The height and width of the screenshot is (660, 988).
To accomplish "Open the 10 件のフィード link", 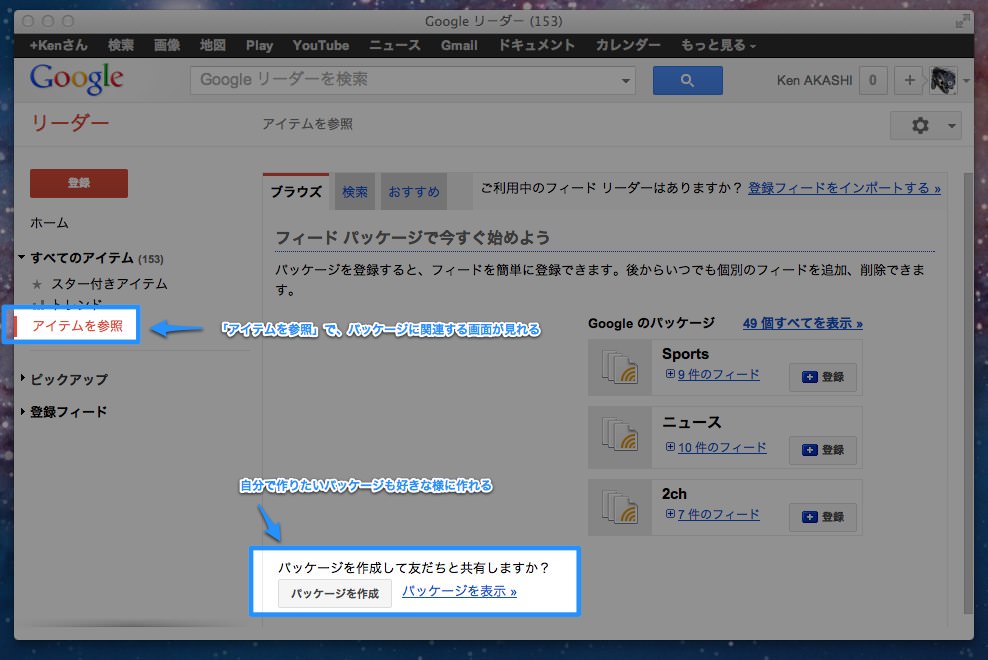I will click(722, 448).
